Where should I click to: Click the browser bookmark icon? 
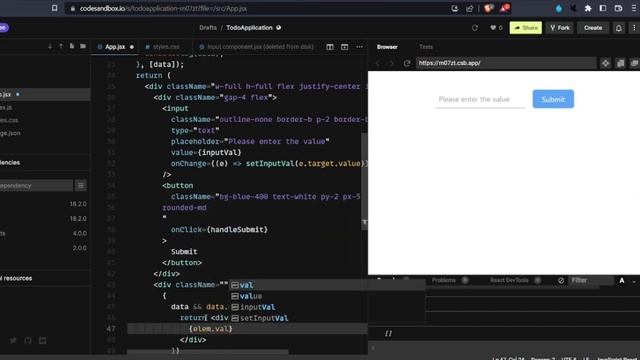tap(54, 8)
